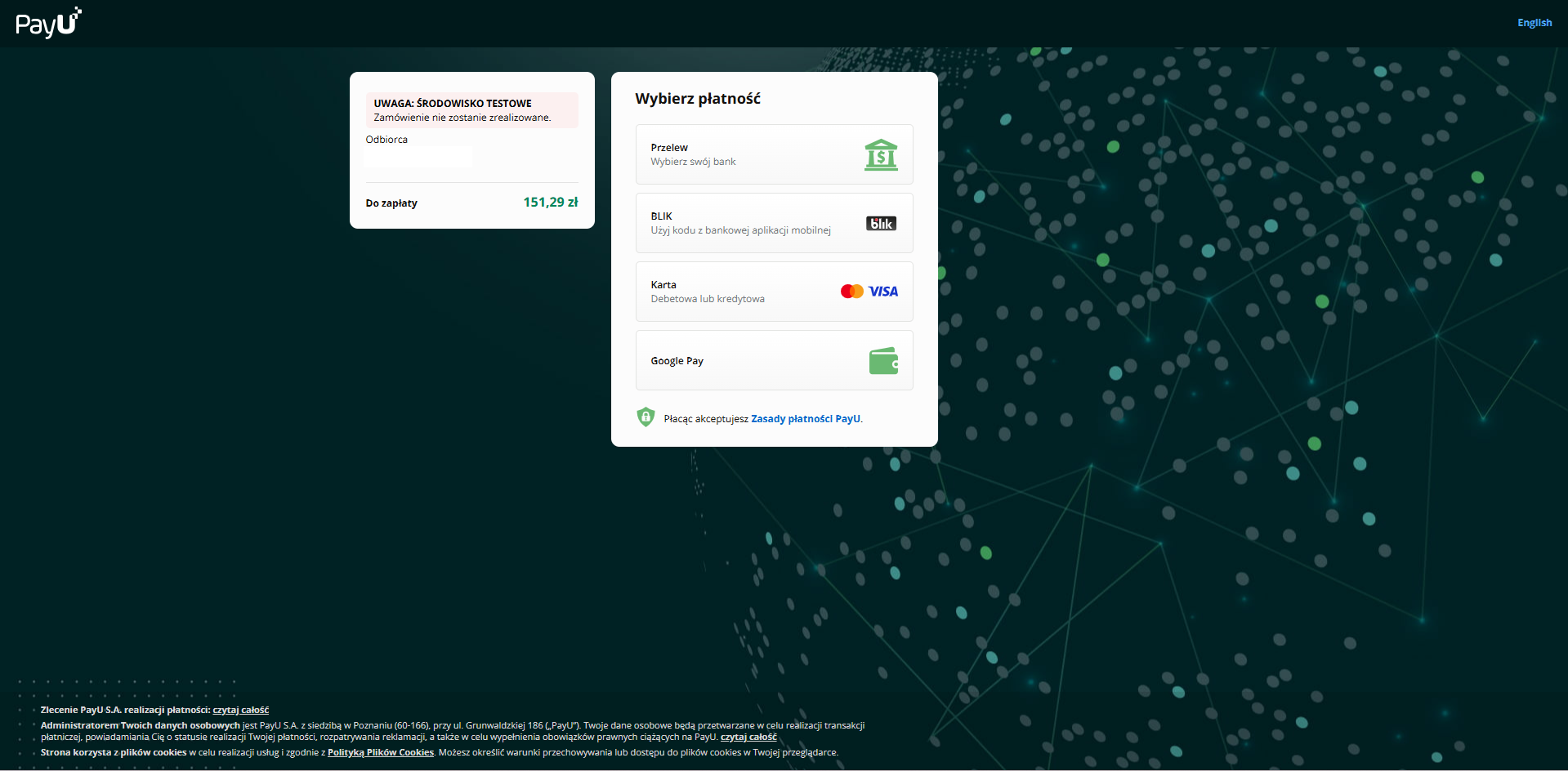The width and height of the screenshot is (1568, 771).
Task: Pay with Karta debit or credit
Action: (x=775, y=292)
